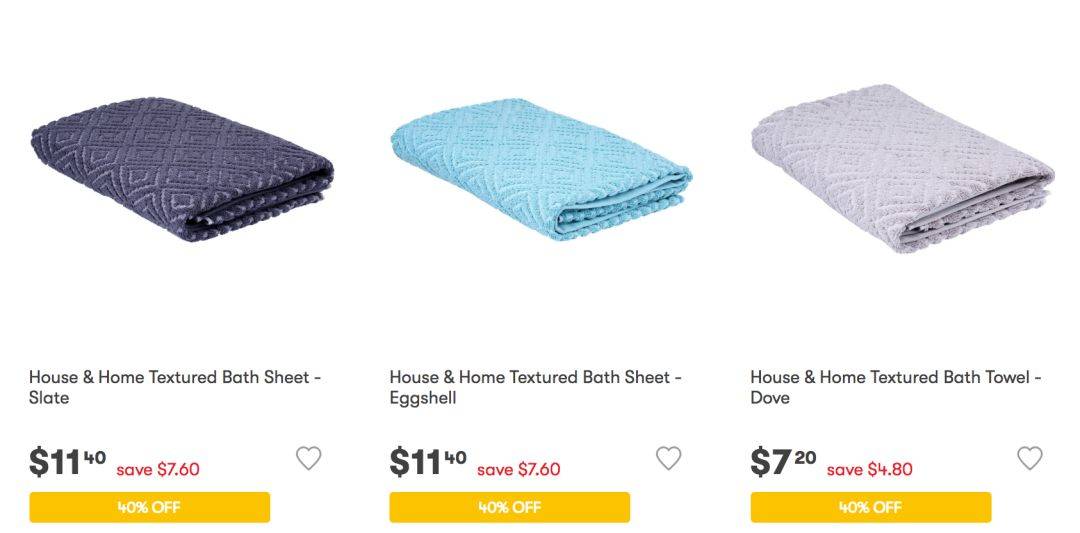Click the 40% OFF badge under Slate sheet
Image resolution: width=1080 pixels, height=533 pixels.
coord(149,508)
